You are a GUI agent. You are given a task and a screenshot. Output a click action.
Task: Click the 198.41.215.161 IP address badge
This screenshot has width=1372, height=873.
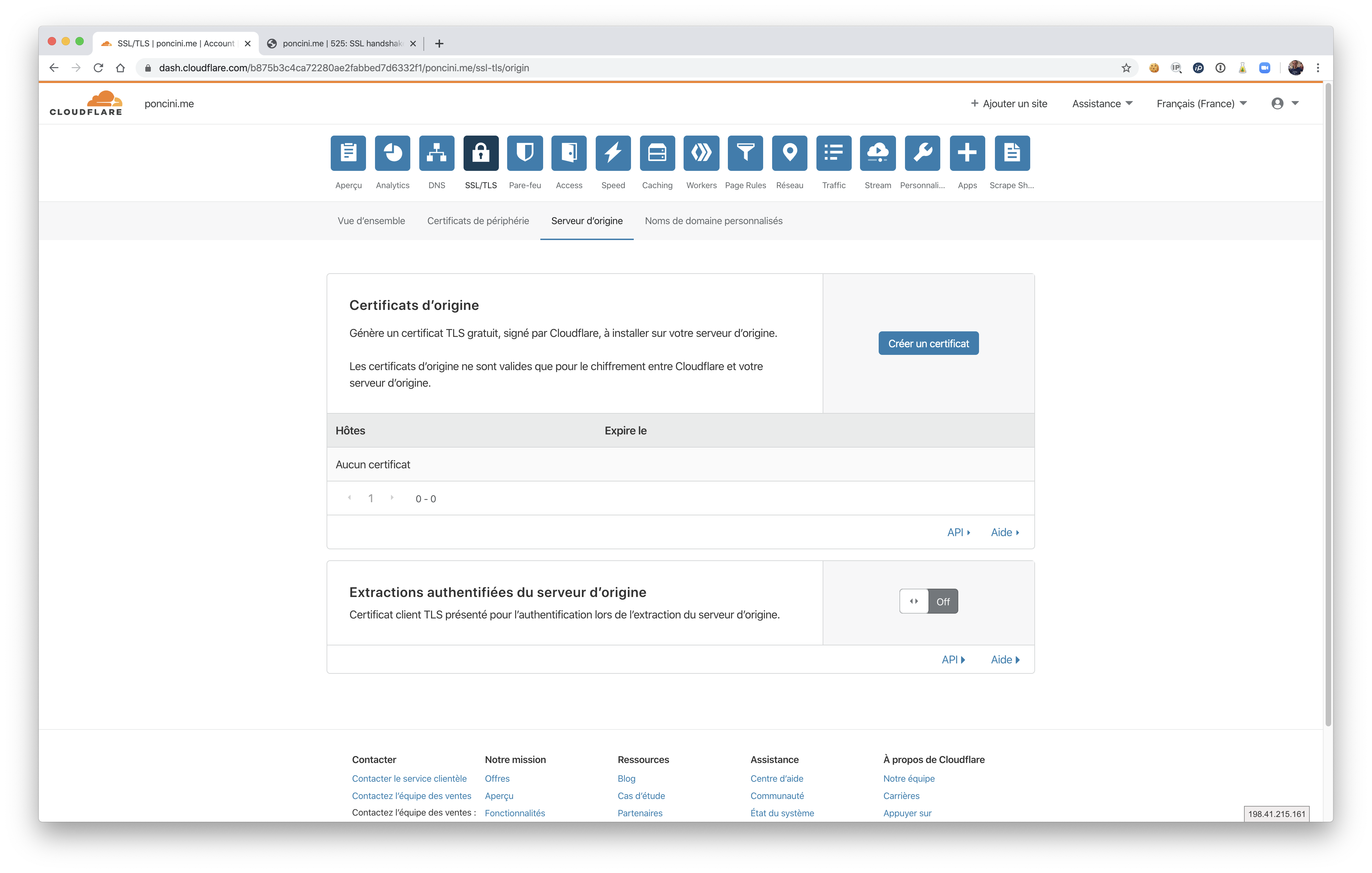point(1276,813)
